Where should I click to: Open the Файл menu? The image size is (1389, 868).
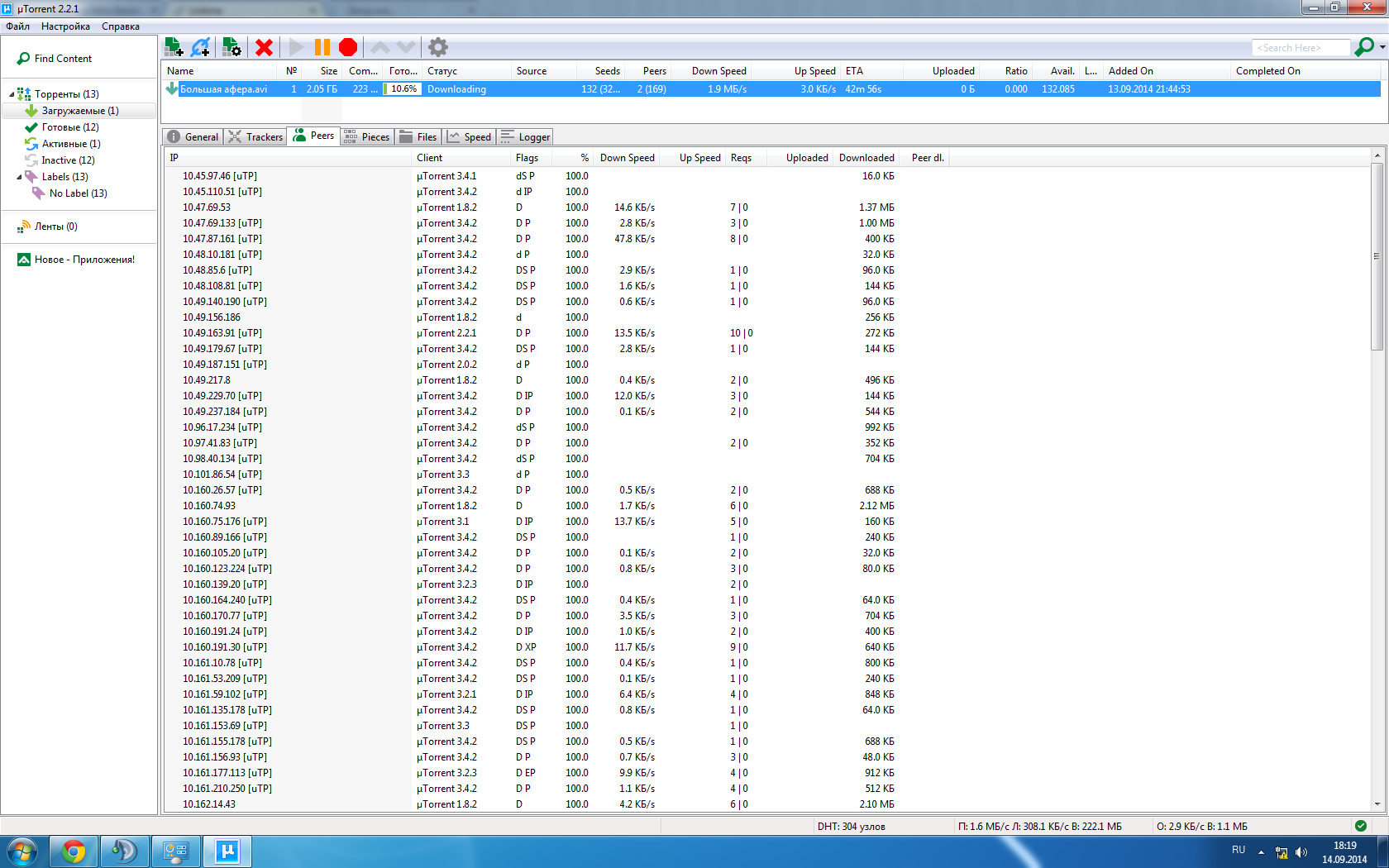17,26
